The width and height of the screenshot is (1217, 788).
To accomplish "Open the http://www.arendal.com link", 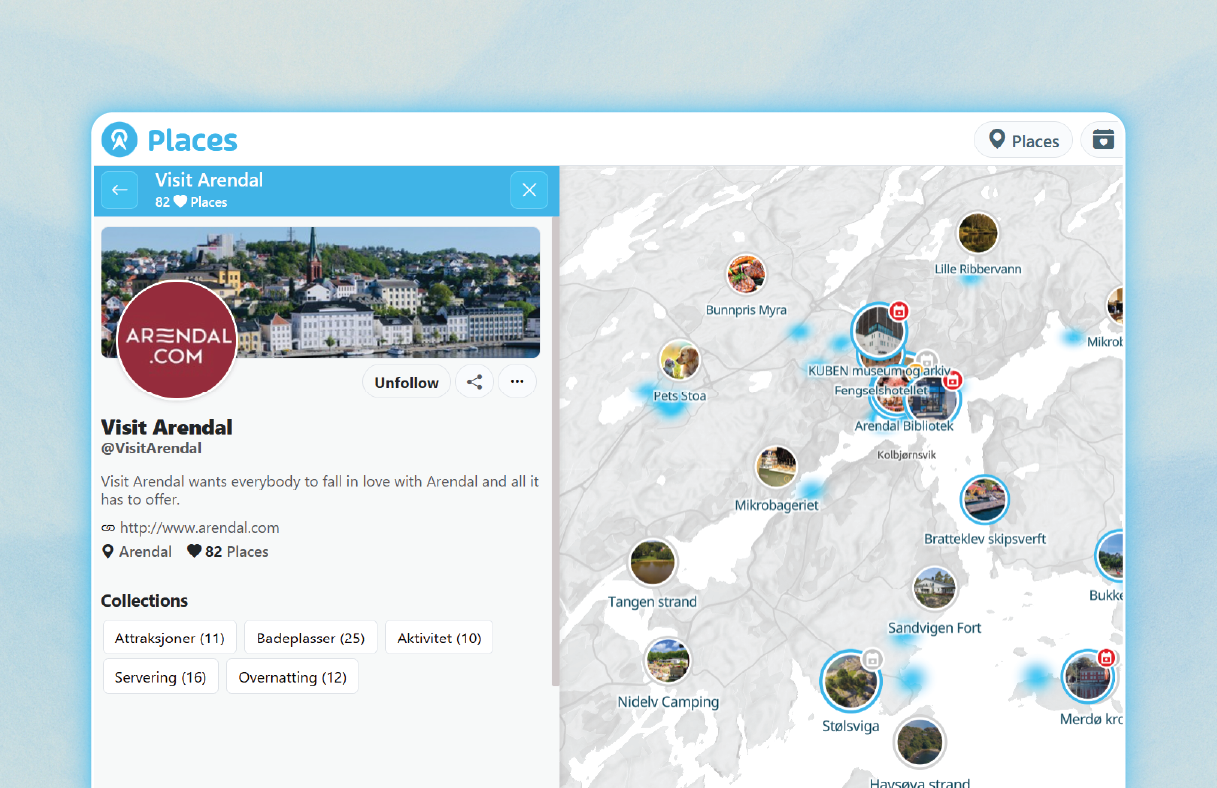I will (x=199, y=527).
